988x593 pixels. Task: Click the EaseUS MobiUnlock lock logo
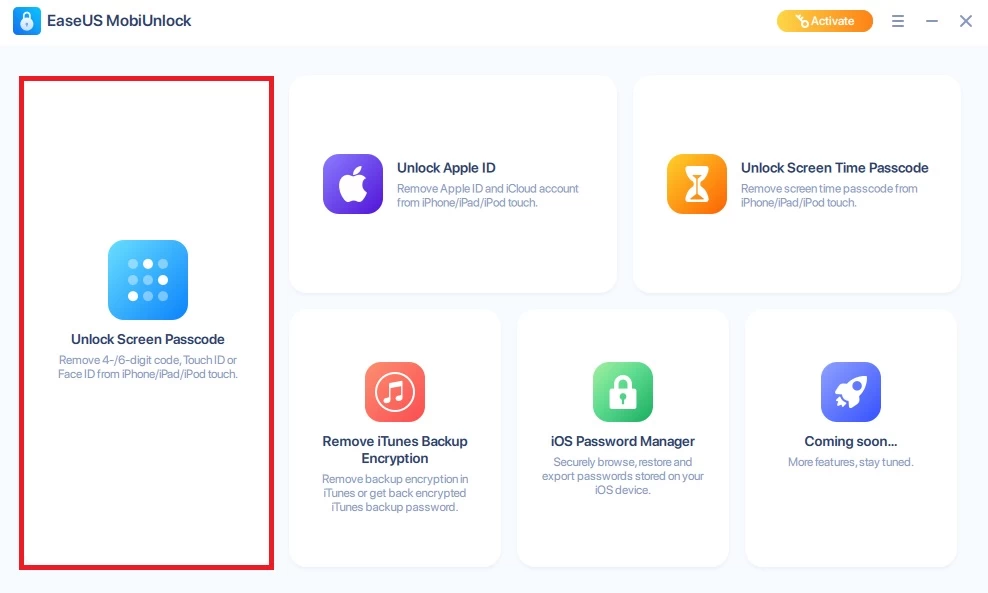point(26,21)
